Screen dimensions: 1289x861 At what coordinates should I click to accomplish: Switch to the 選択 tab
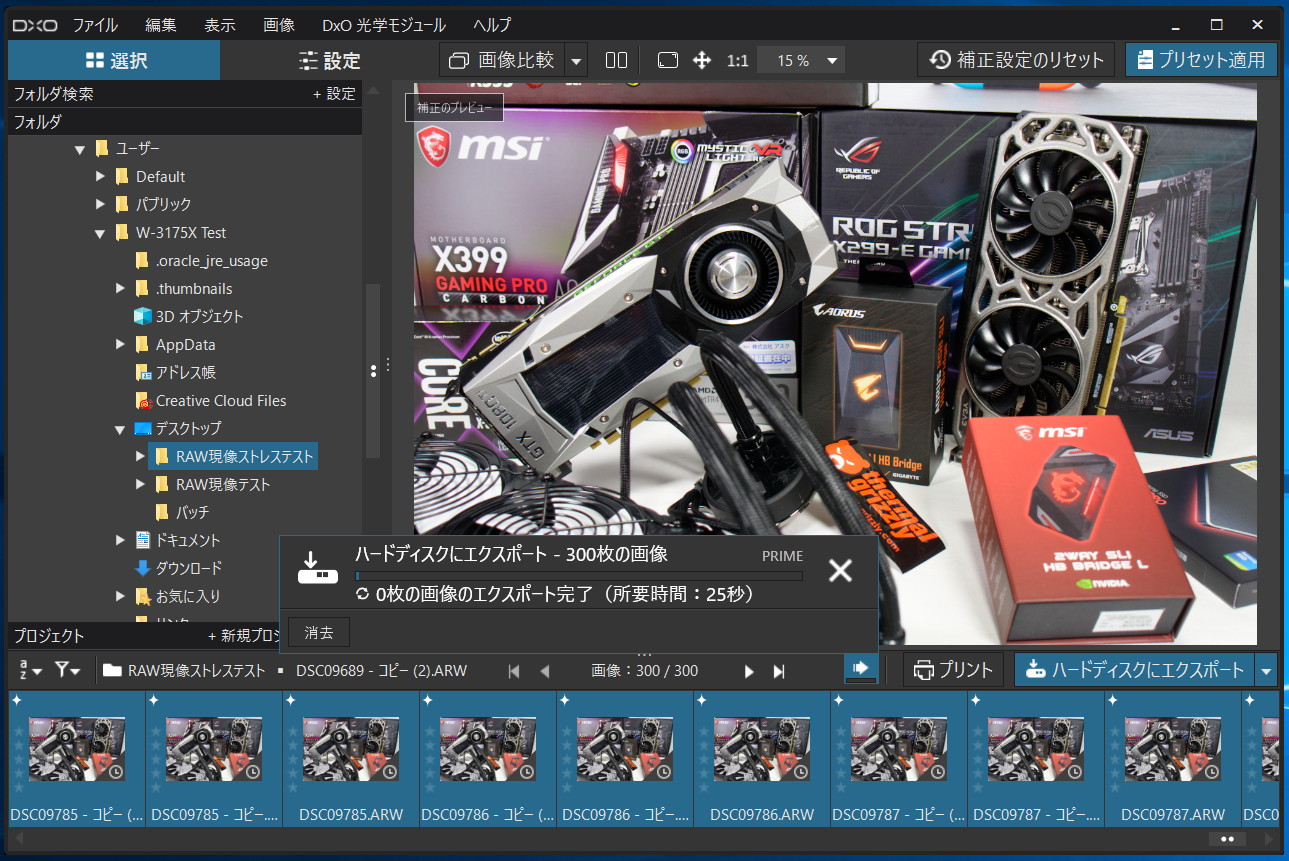click(115, 60)
